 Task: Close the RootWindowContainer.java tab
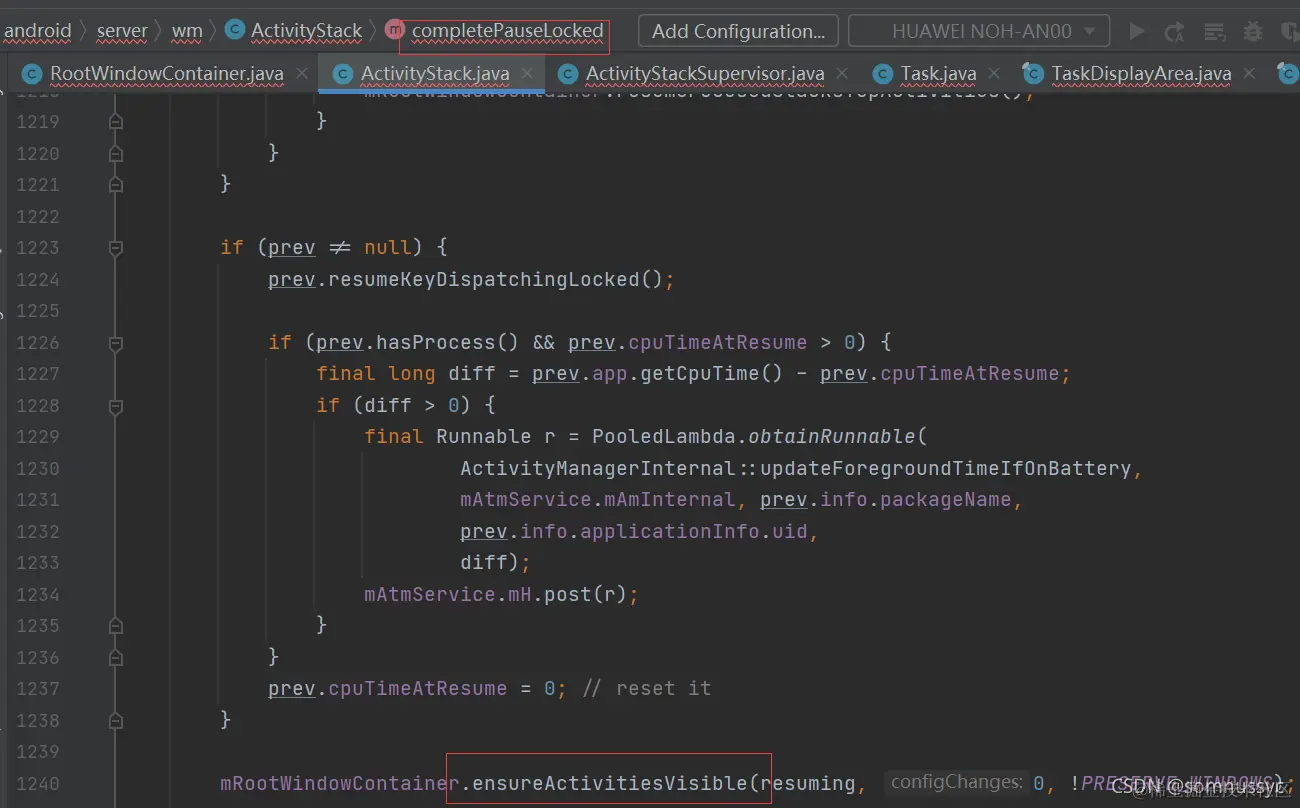point(302,74)
